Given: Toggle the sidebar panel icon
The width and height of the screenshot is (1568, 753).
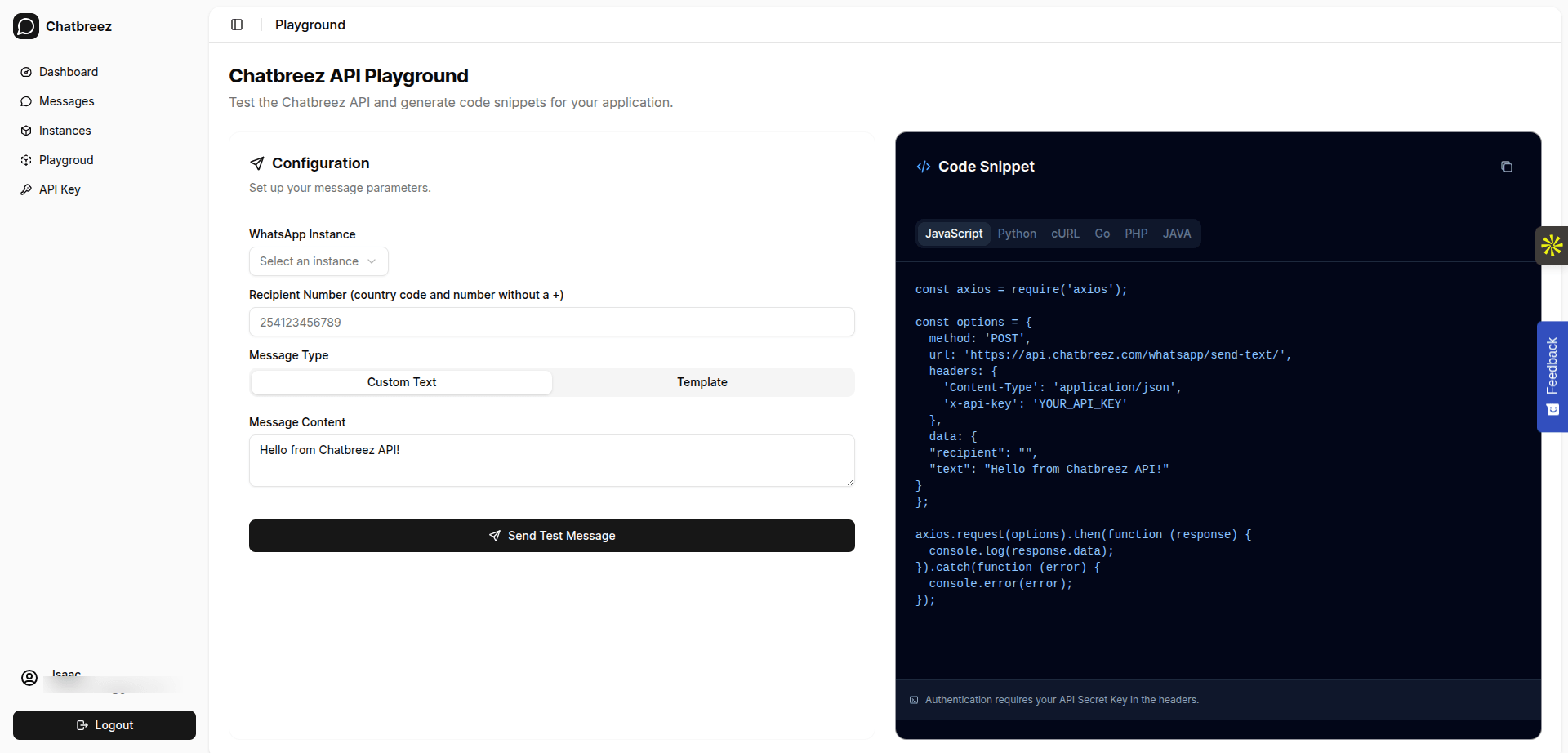Looking at the screenshot, I should [x=237, y=25].
